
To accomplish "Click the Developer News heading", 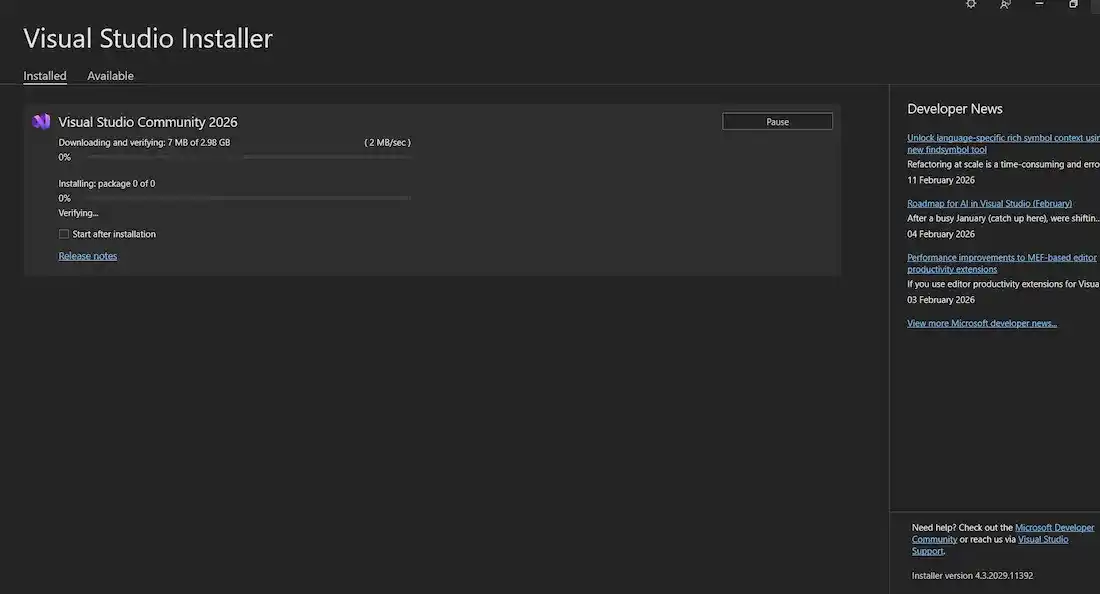I will click(x=955, y=109).
